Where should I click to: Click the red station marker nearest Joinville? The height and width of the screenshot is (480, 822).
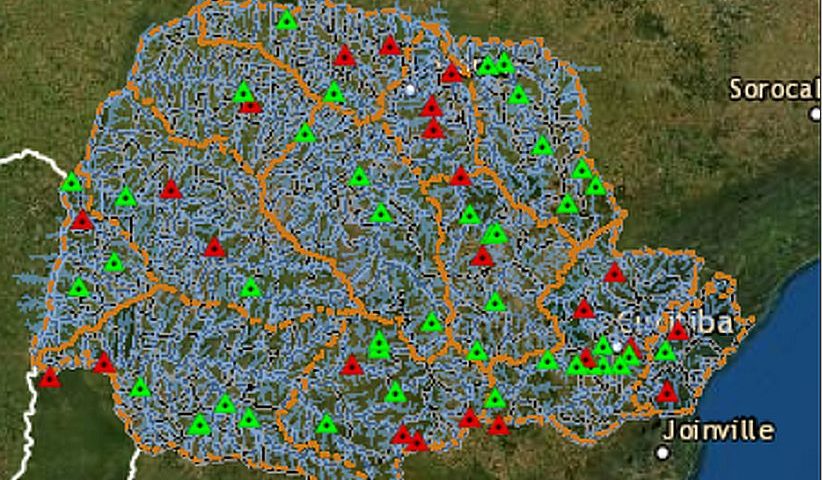click(x=667, y=392)
